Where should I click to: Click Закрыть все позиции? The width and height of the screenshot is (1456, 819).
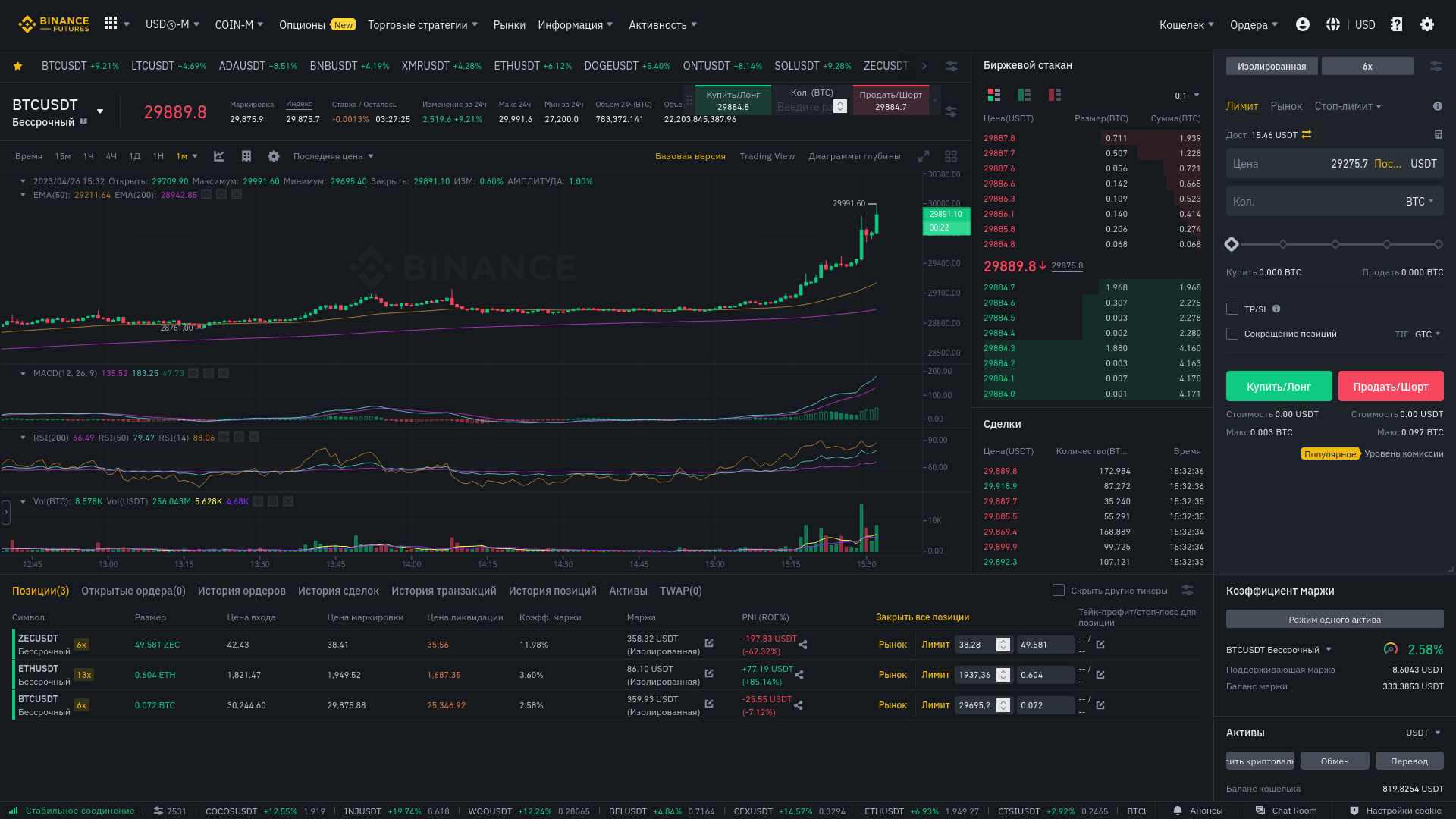pyautogui.click(x=922, y=617)
